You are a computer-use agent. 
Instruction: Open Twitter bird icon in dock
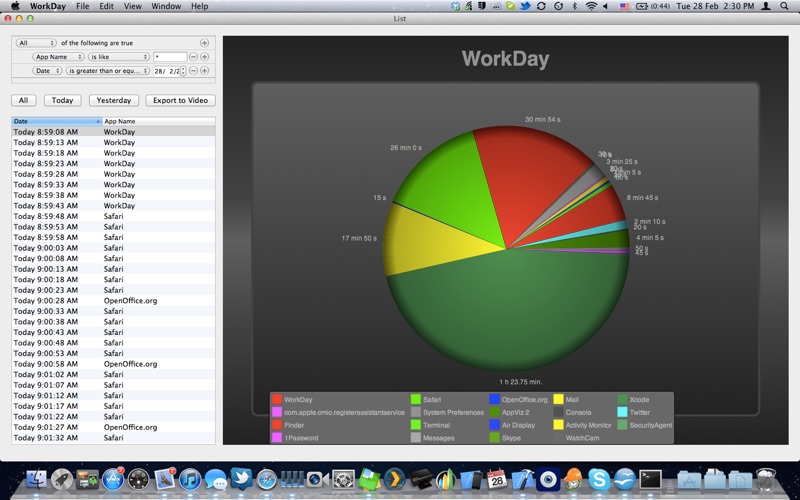241,479
